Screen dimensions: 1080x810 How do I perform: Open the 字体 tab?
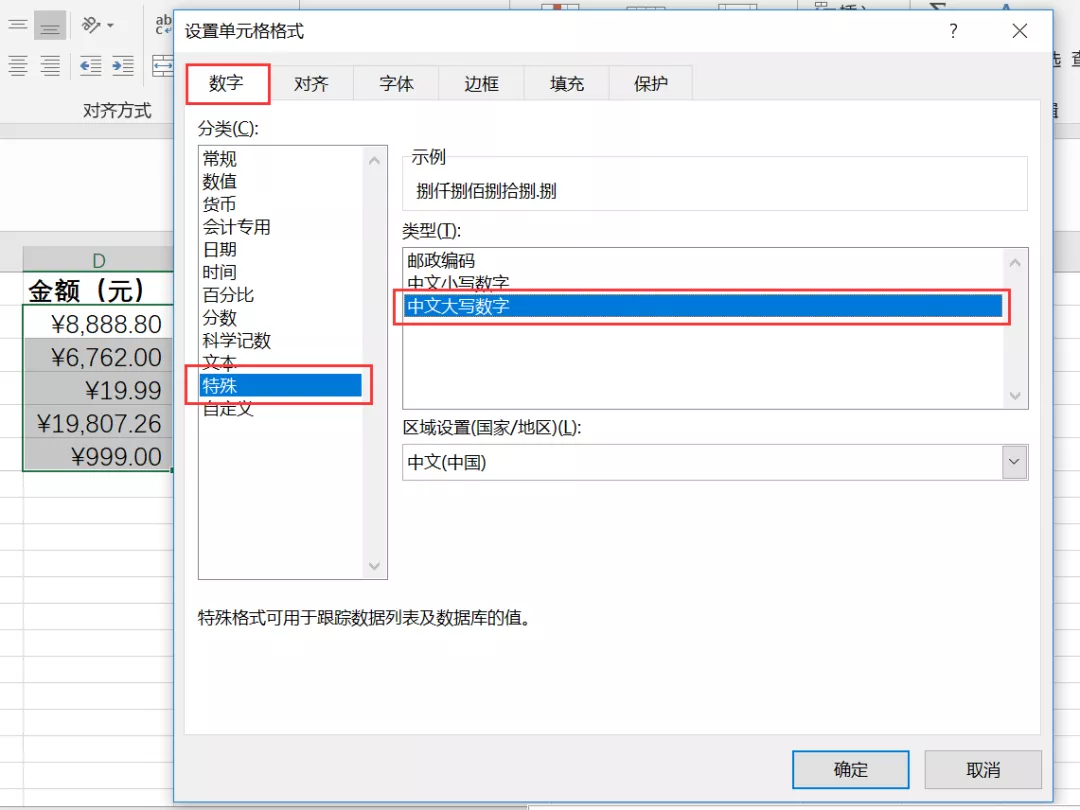pos(396,84)
